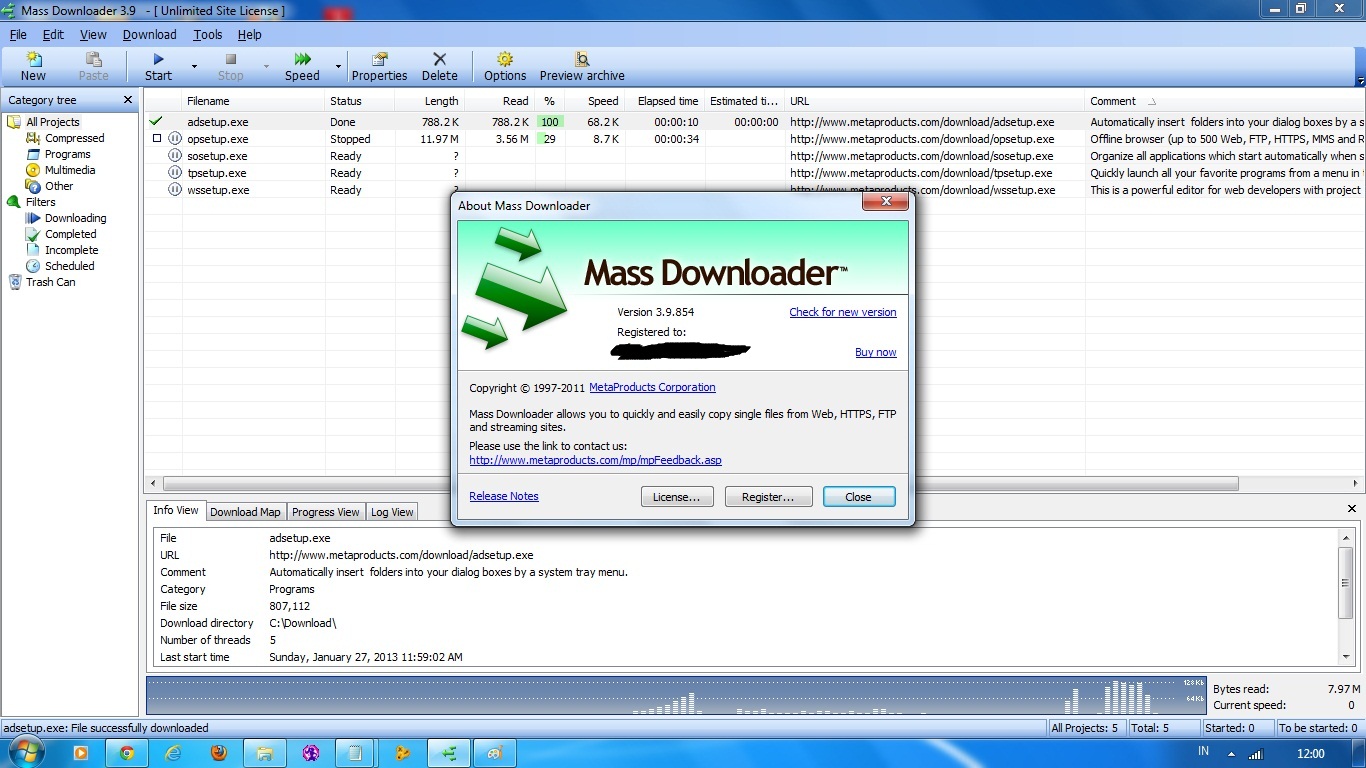Click the horizontal scrollbar under the download list
Viewport: 1366px width, 768px height.
click(x=300, y=482)
